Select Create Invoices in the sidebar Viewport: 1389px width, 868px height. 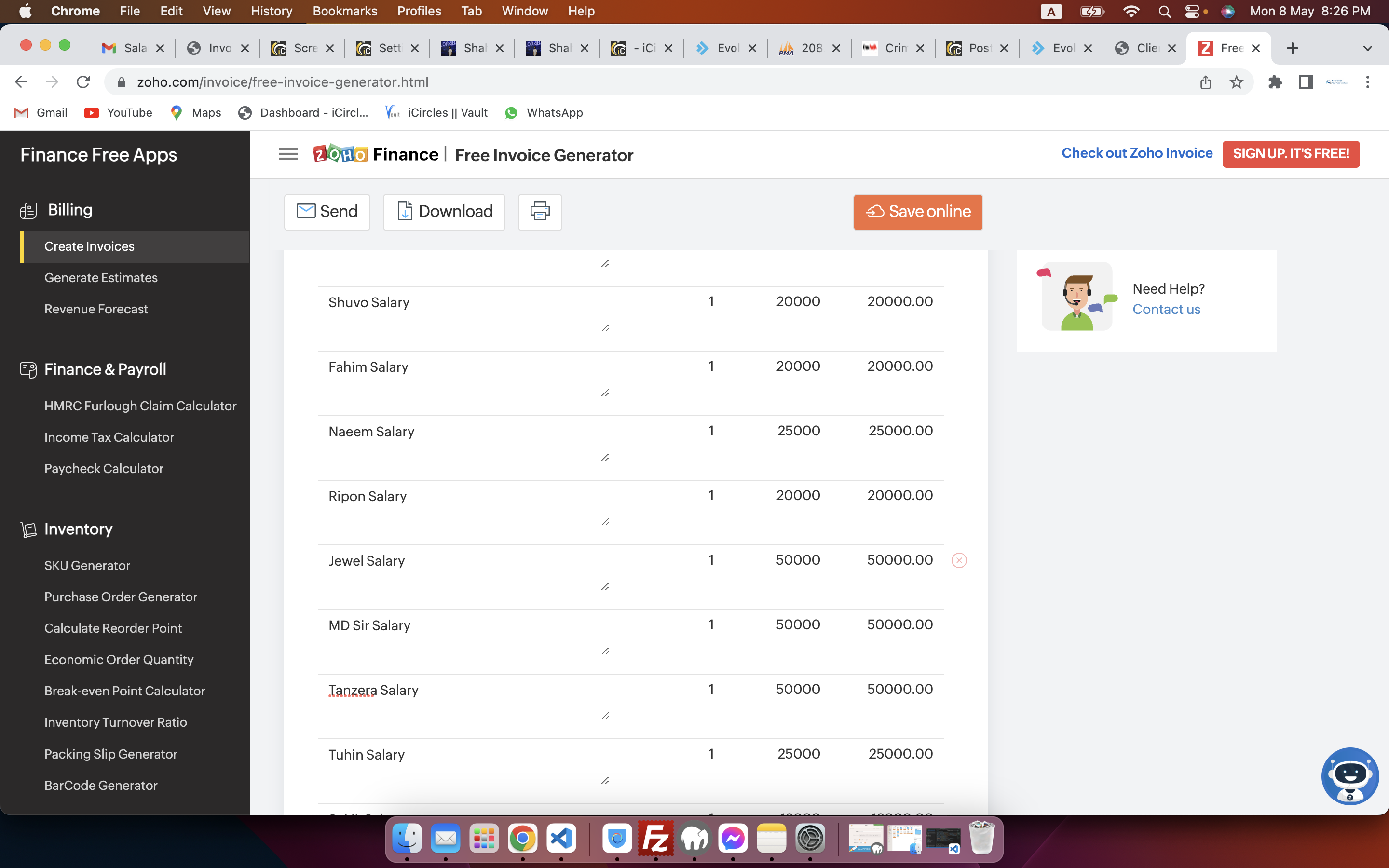tap(135, 246)
